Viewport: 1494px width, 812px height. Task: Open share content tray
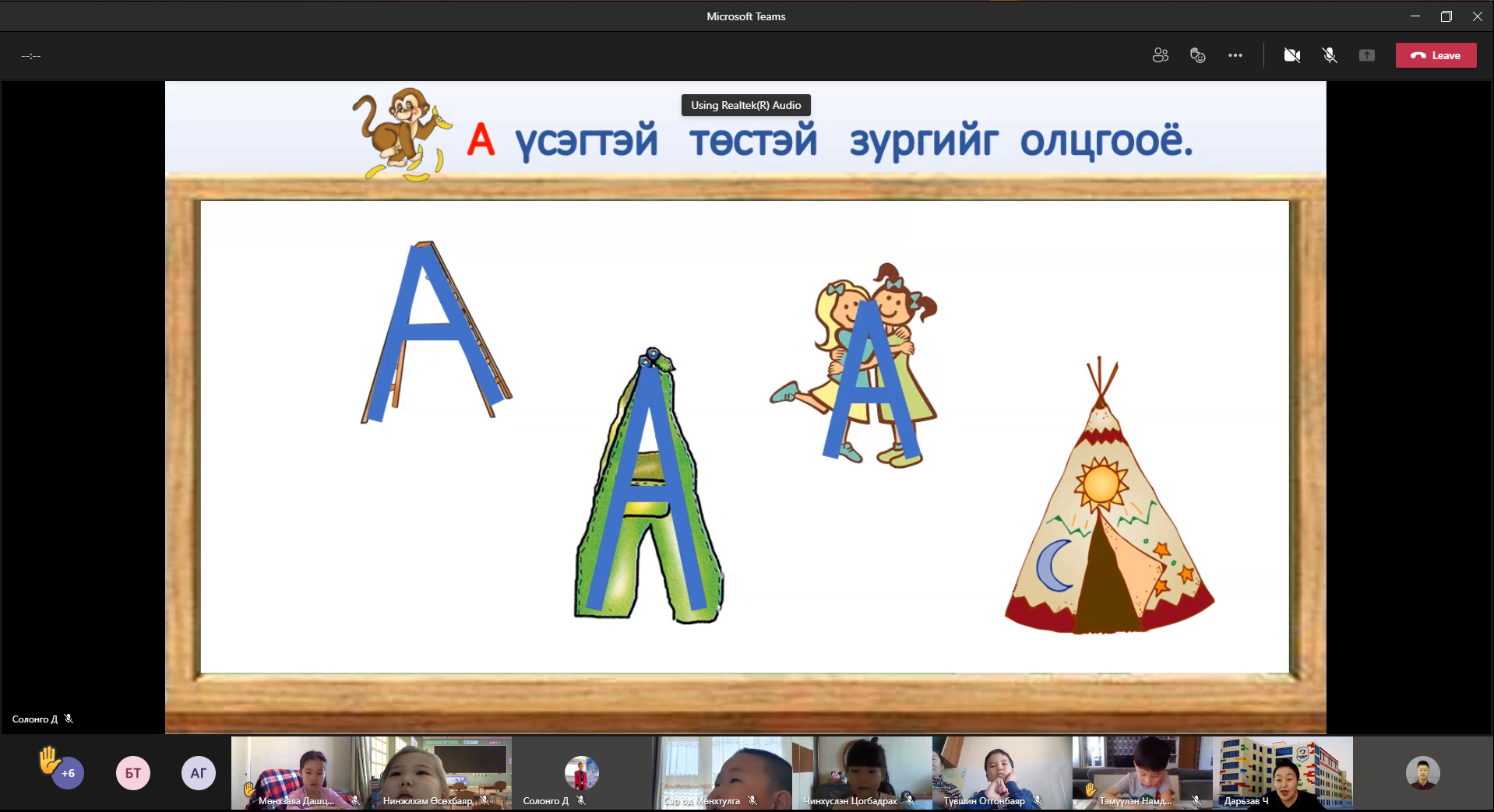[x=1367, y=55]
